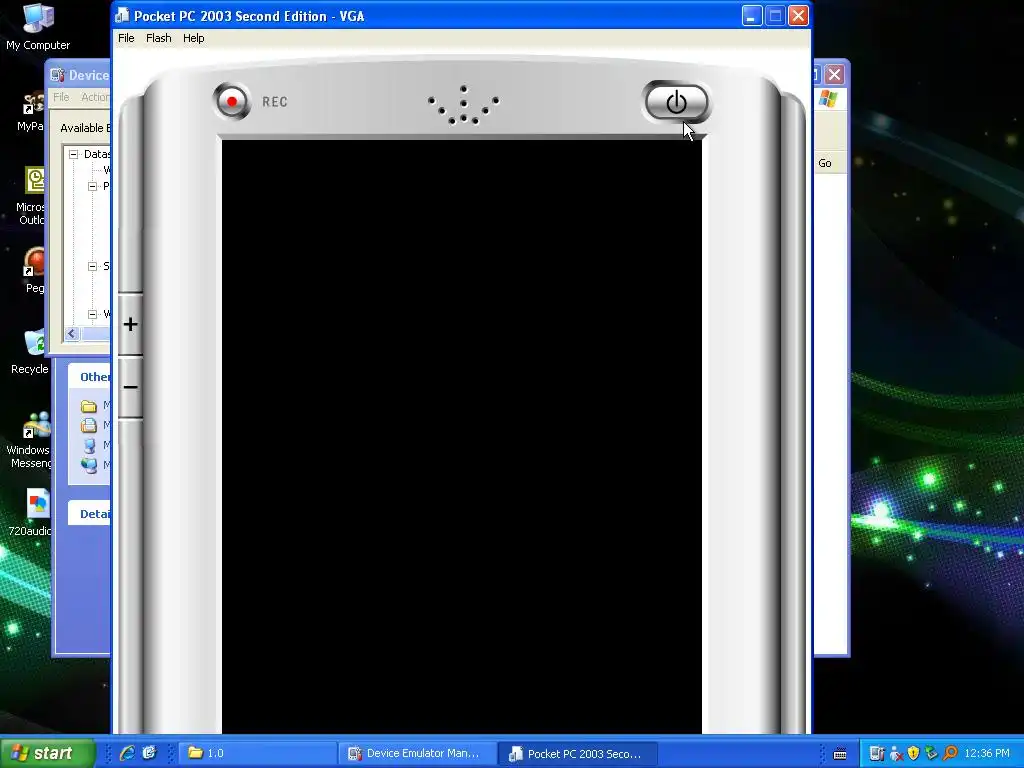This screenshot has width=1024, height=768.
Task: Click Pocket PC 2003 taskbar button
Action: pos(578,753)
